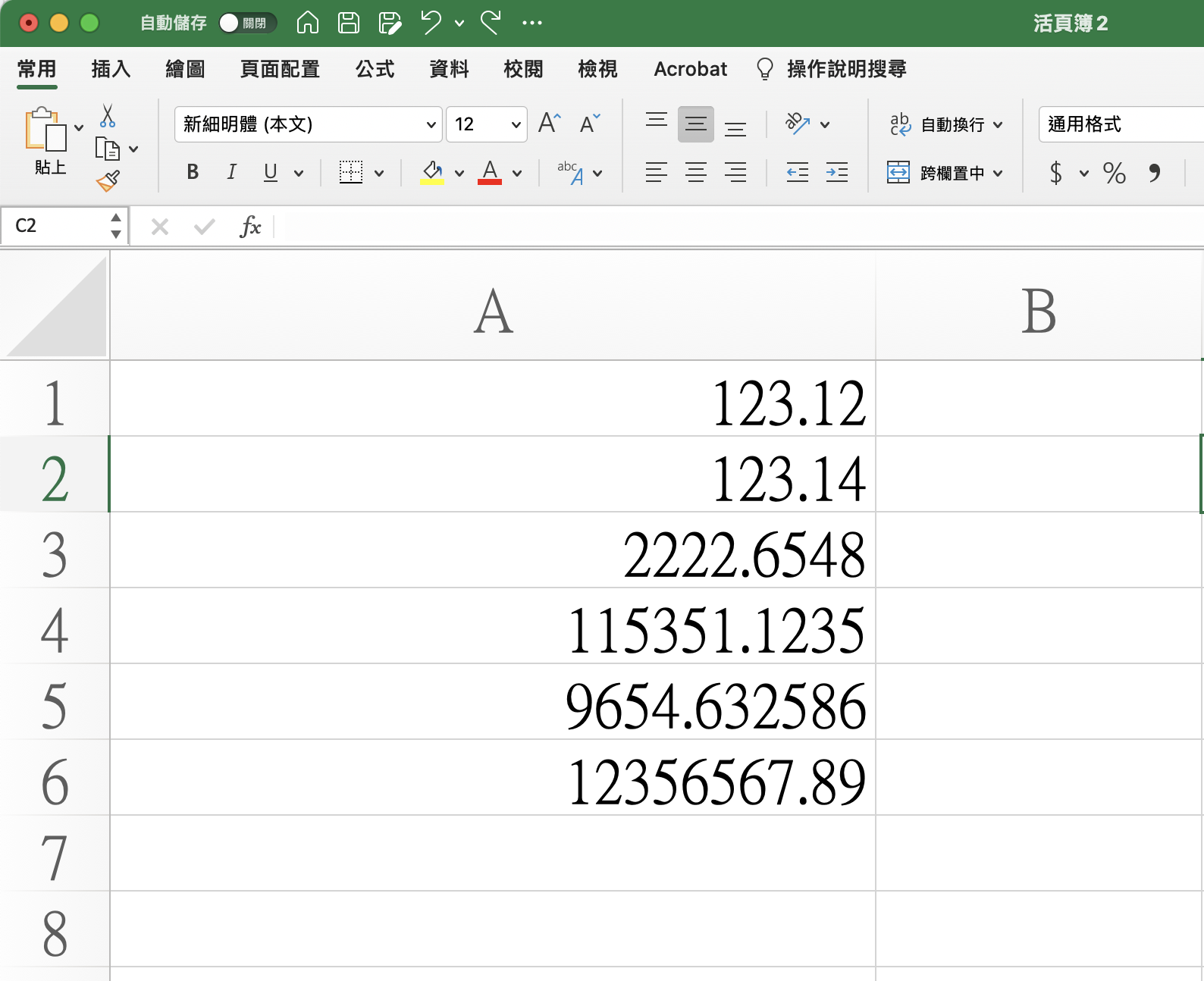Image resolution: width=1204 pixels, height=981 pixels.
Task: Apply percent style to cell
Action: coord(1115,173)
